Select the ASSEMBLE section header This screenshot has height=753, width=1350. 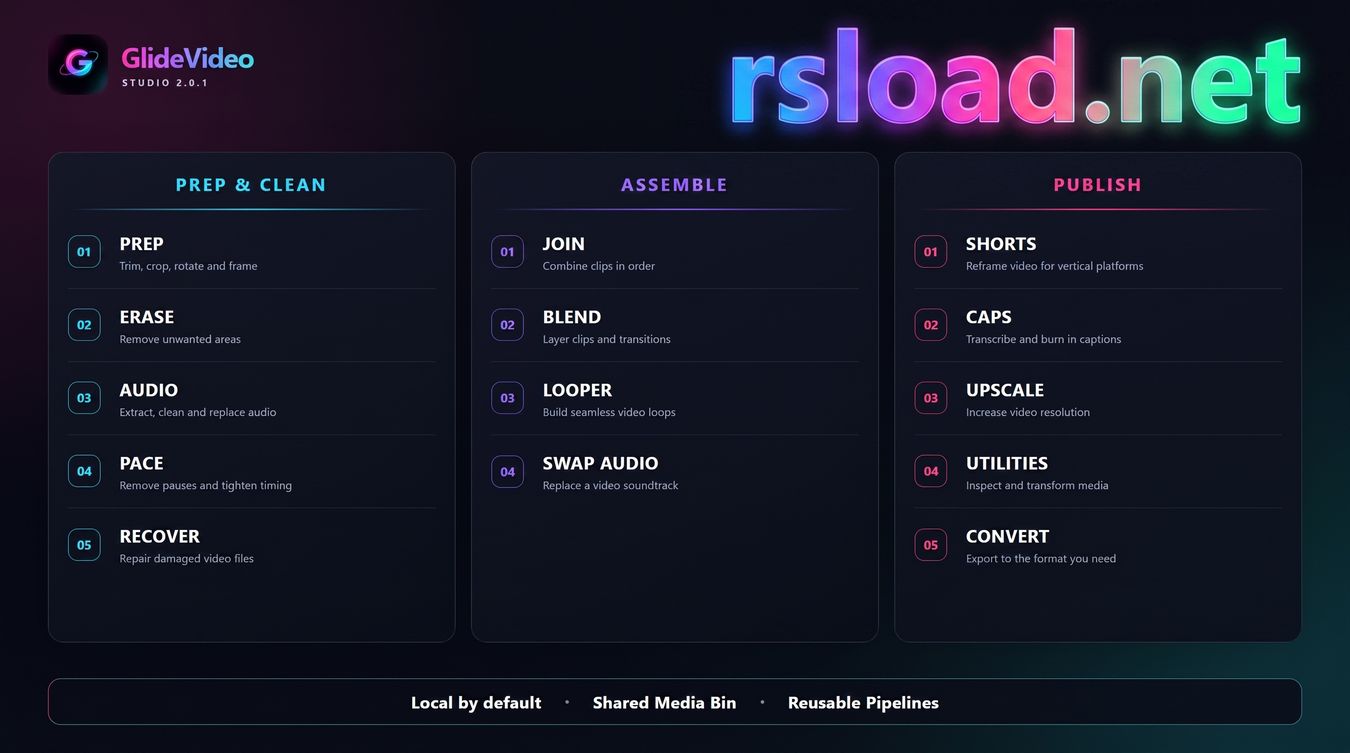click(x=675, y=185)
